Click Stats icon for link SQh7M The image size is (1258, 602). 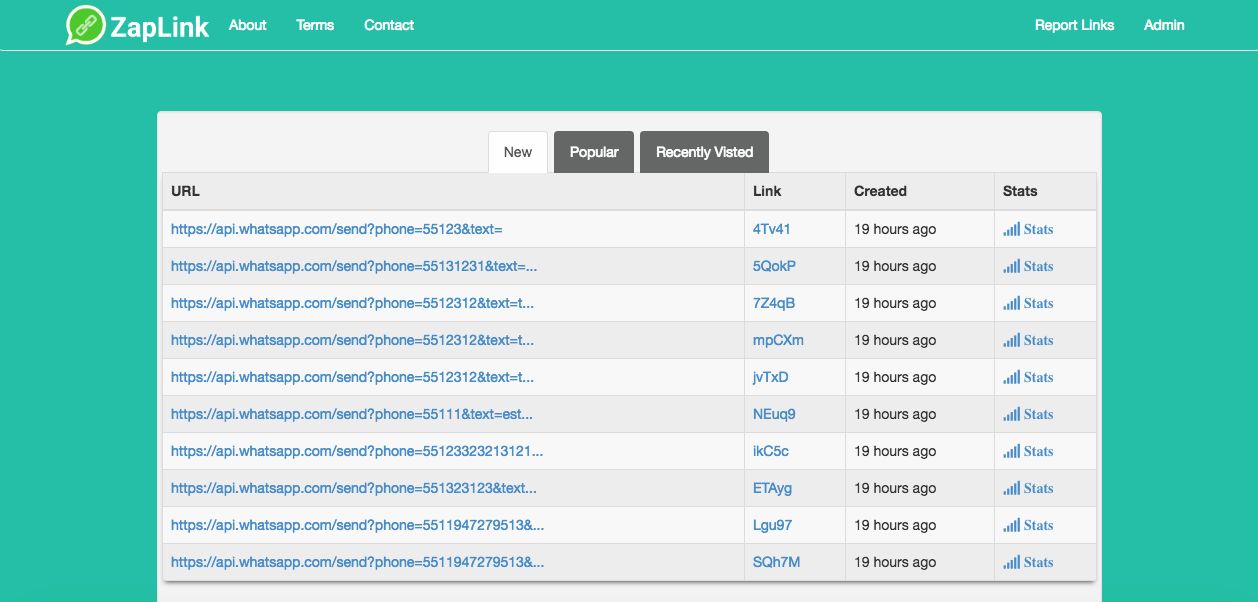[x=1012, y=562]
